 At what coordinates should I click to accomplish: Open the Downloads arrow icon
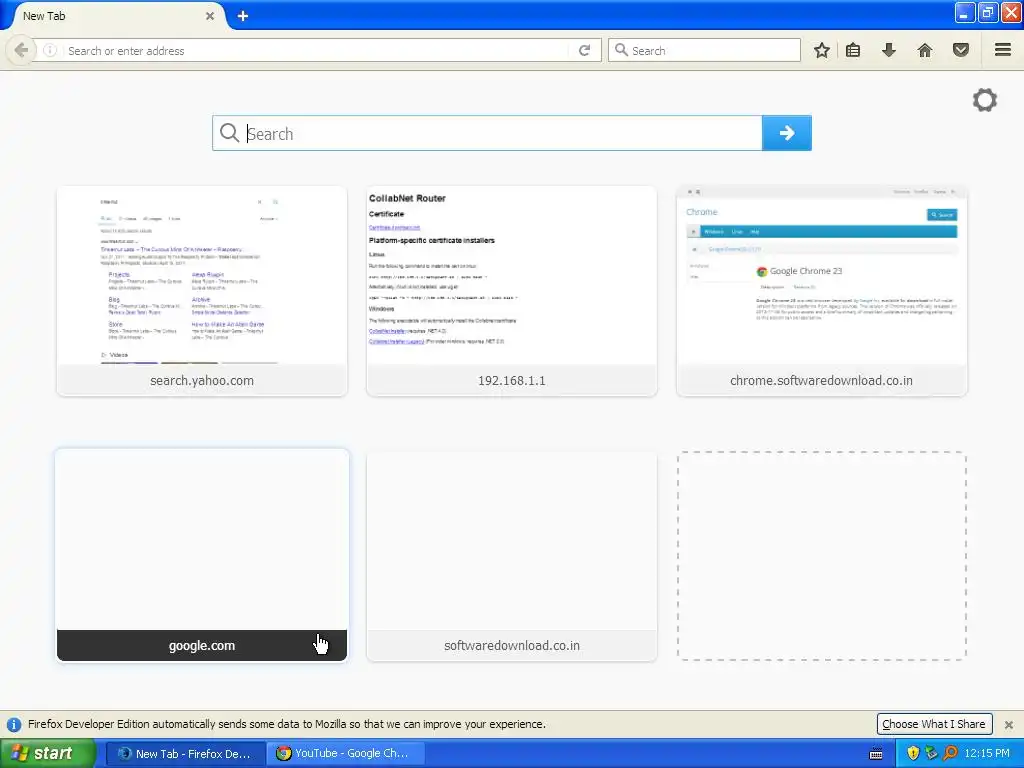(x=889, y=50)
